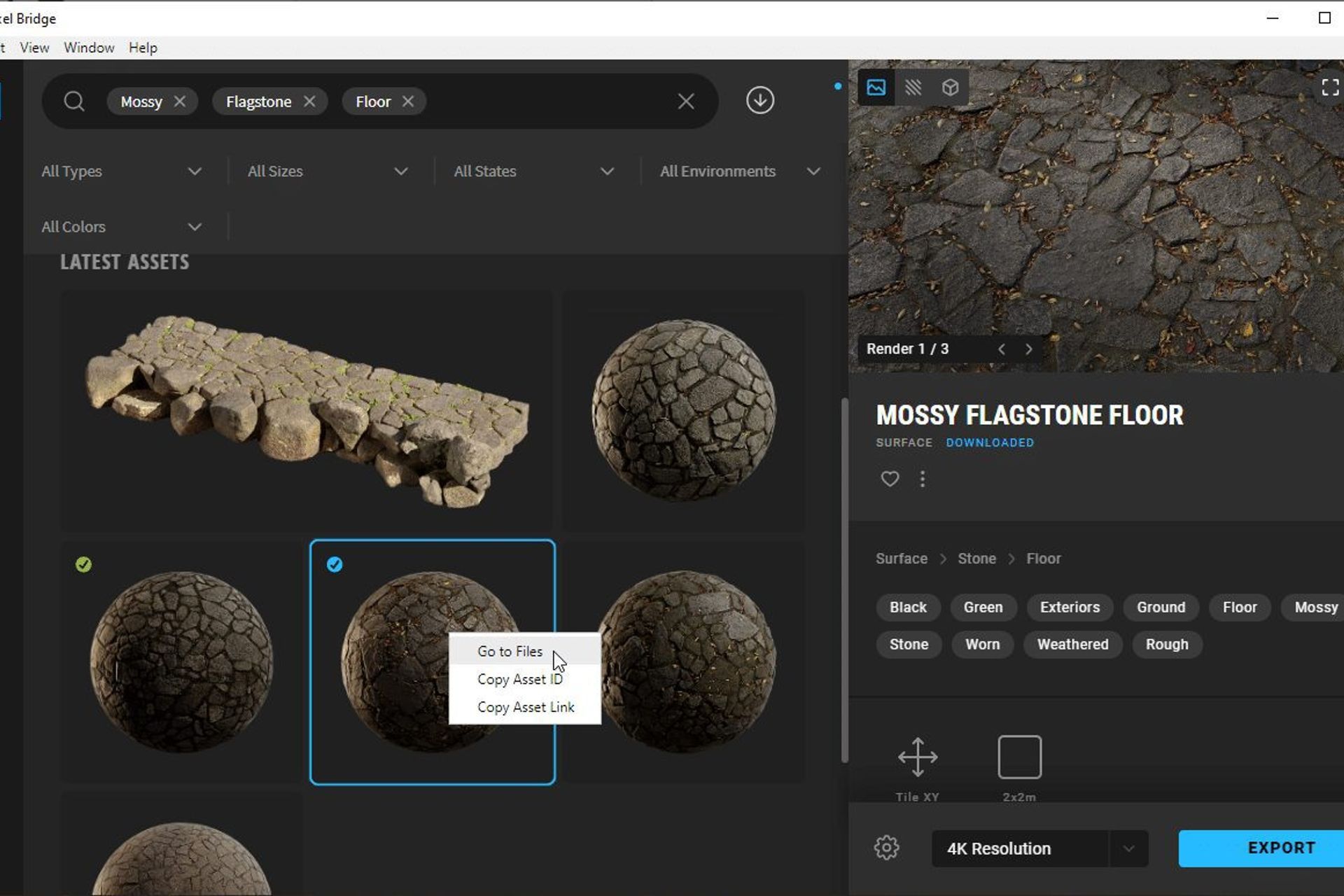Viewport: 1344px width, 896px height.
Task: Select the image render preview icon
Action: 876,87
